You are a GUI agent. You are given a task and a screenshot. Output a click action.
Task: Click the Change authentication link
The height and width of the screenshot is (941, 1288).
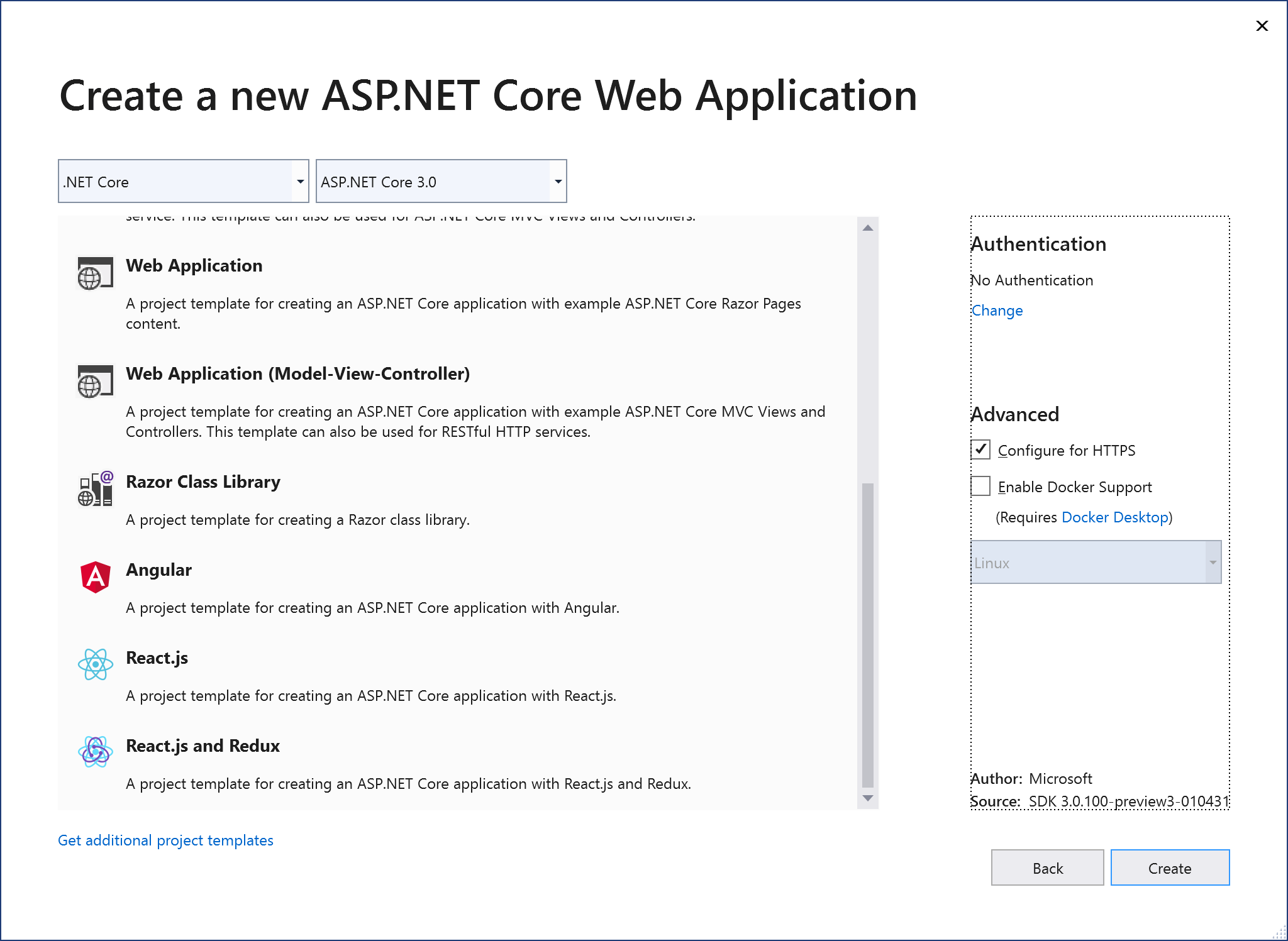pyautogui.click(x=997, y=311)
